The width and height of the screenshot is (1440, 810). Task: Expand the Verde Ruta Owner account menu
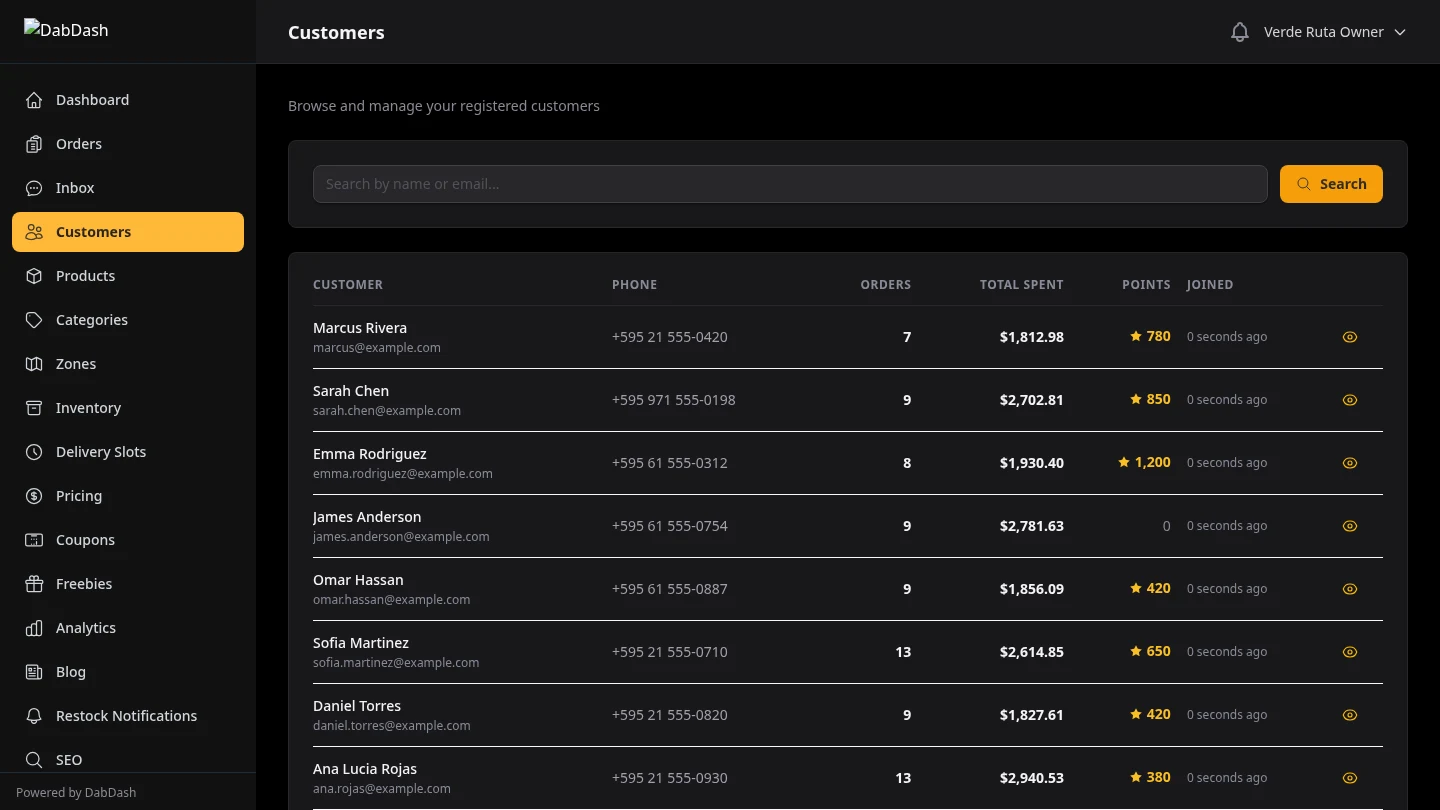pyautogui.click(x=1334, y=31)
